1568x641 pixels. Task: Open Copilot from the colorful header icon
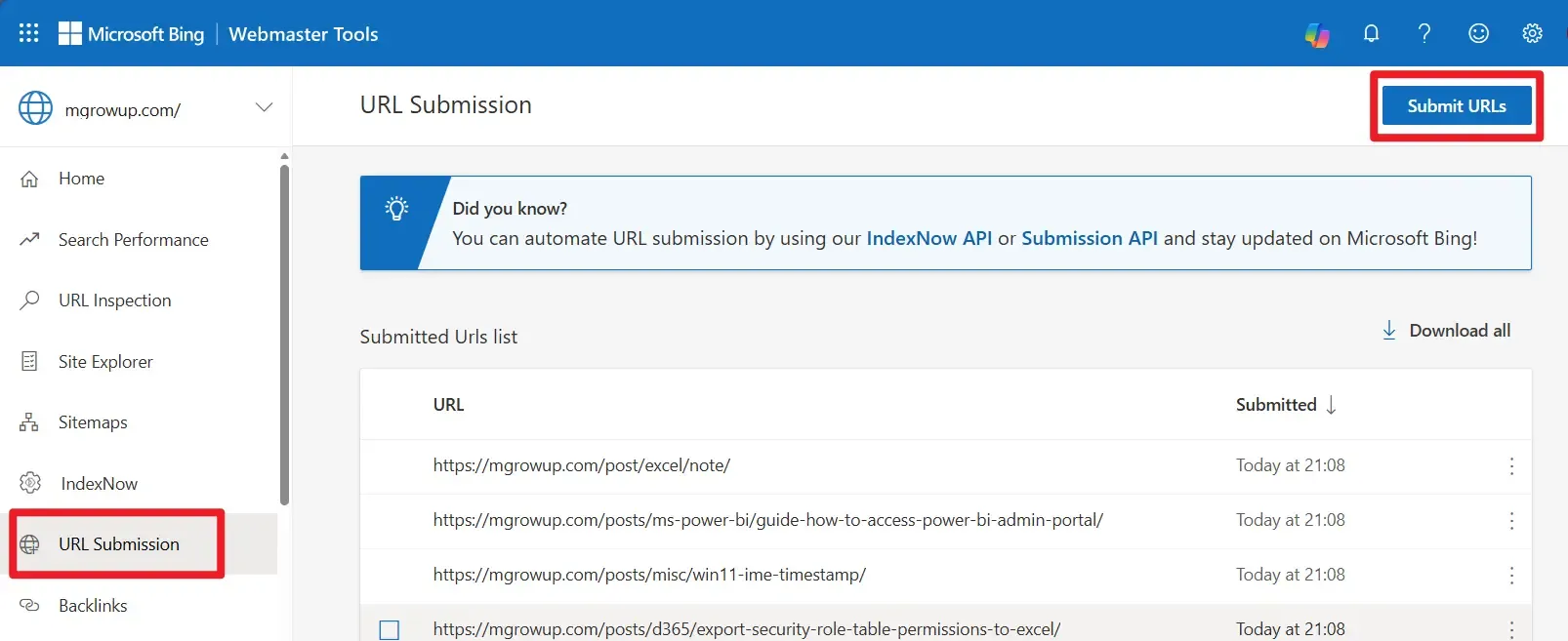1317,34
